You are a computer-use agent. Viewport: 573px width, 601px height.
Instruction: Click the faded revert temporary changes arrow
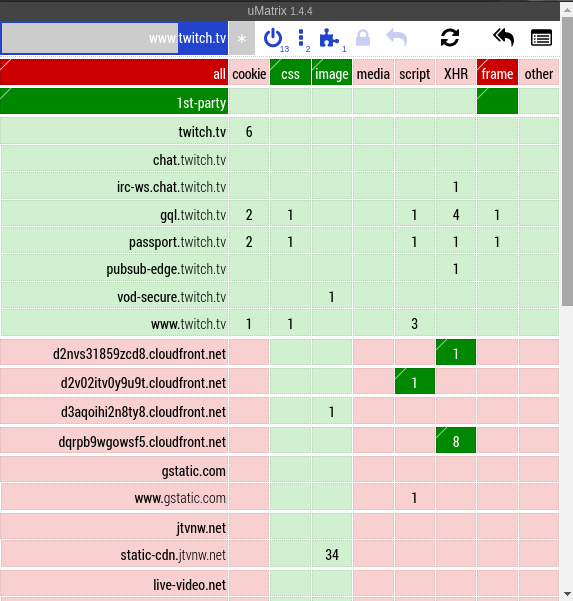click(x=396, y=38)
